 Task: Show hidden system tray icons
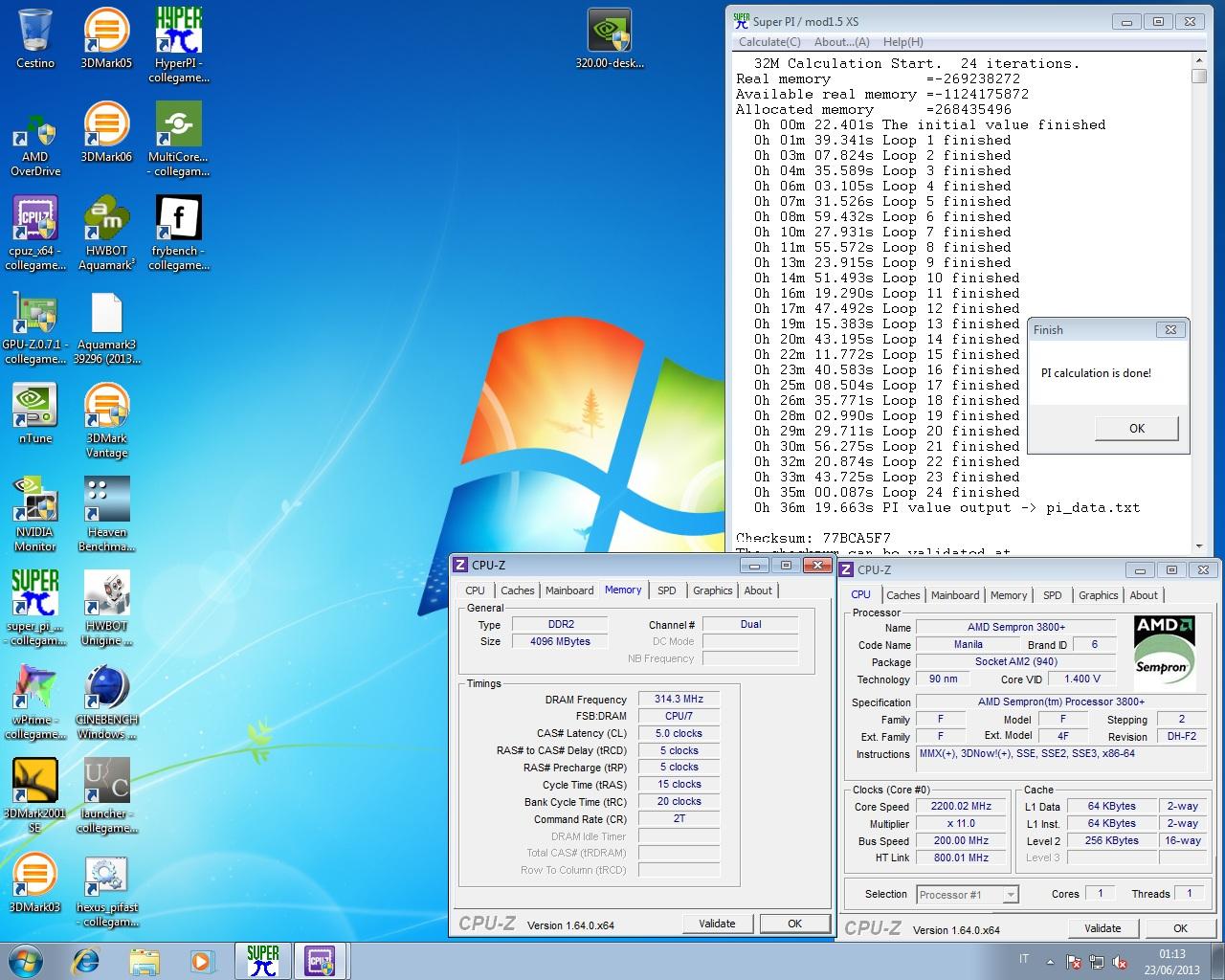click(1050, 962)
